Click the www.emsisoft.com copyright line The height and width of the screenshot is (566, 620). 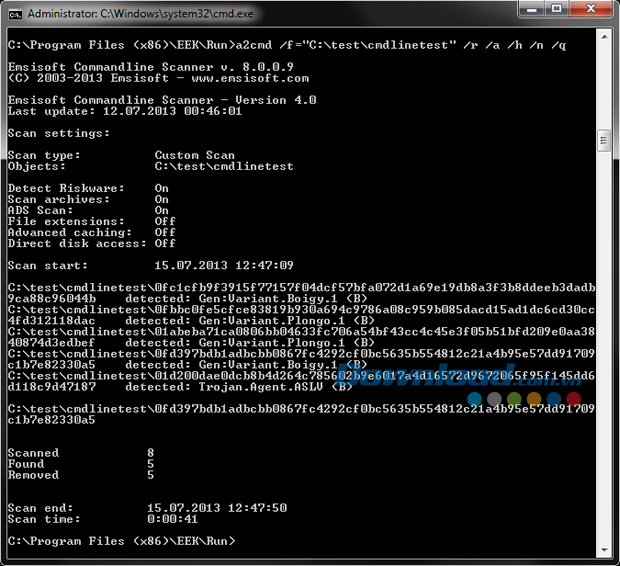pyautogui.click(x=158, y=78)
